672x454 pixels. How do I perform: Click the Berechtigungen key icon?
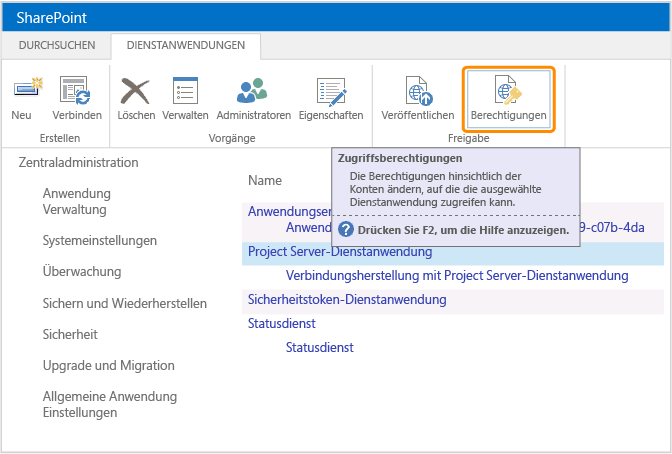point(508,90)
